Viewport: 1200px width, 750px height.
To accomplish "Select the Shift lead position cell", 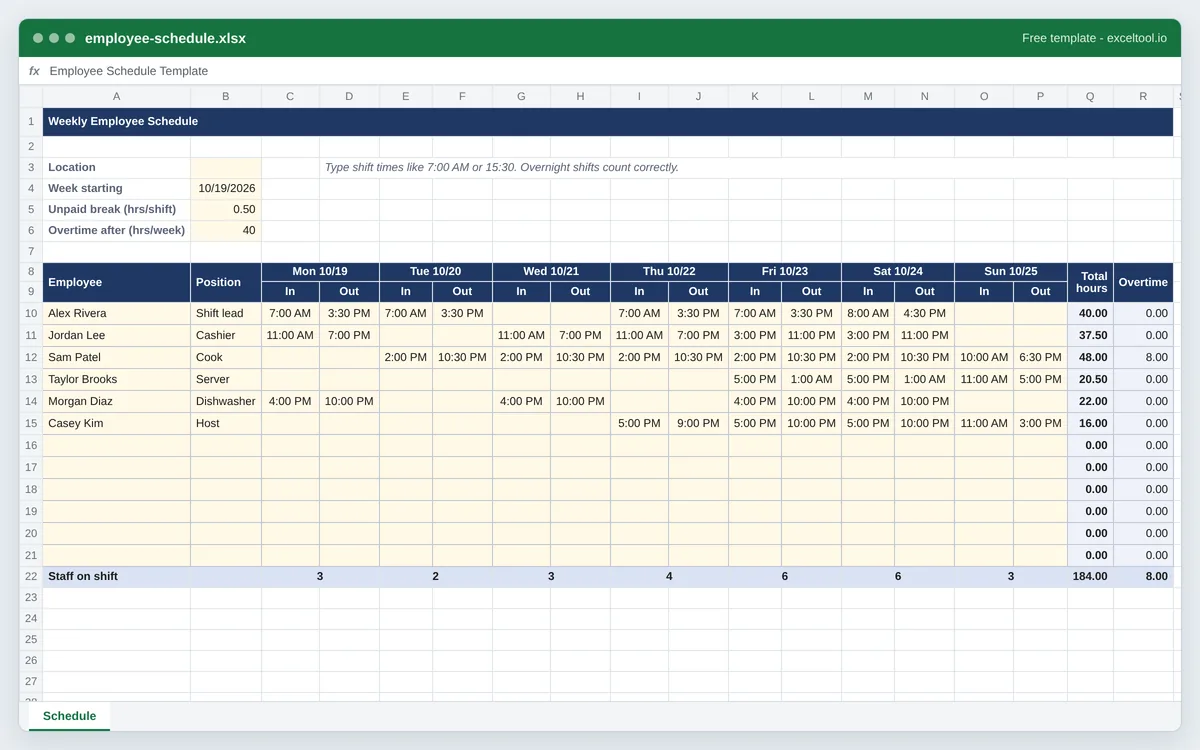I will [x=226, y=313].
